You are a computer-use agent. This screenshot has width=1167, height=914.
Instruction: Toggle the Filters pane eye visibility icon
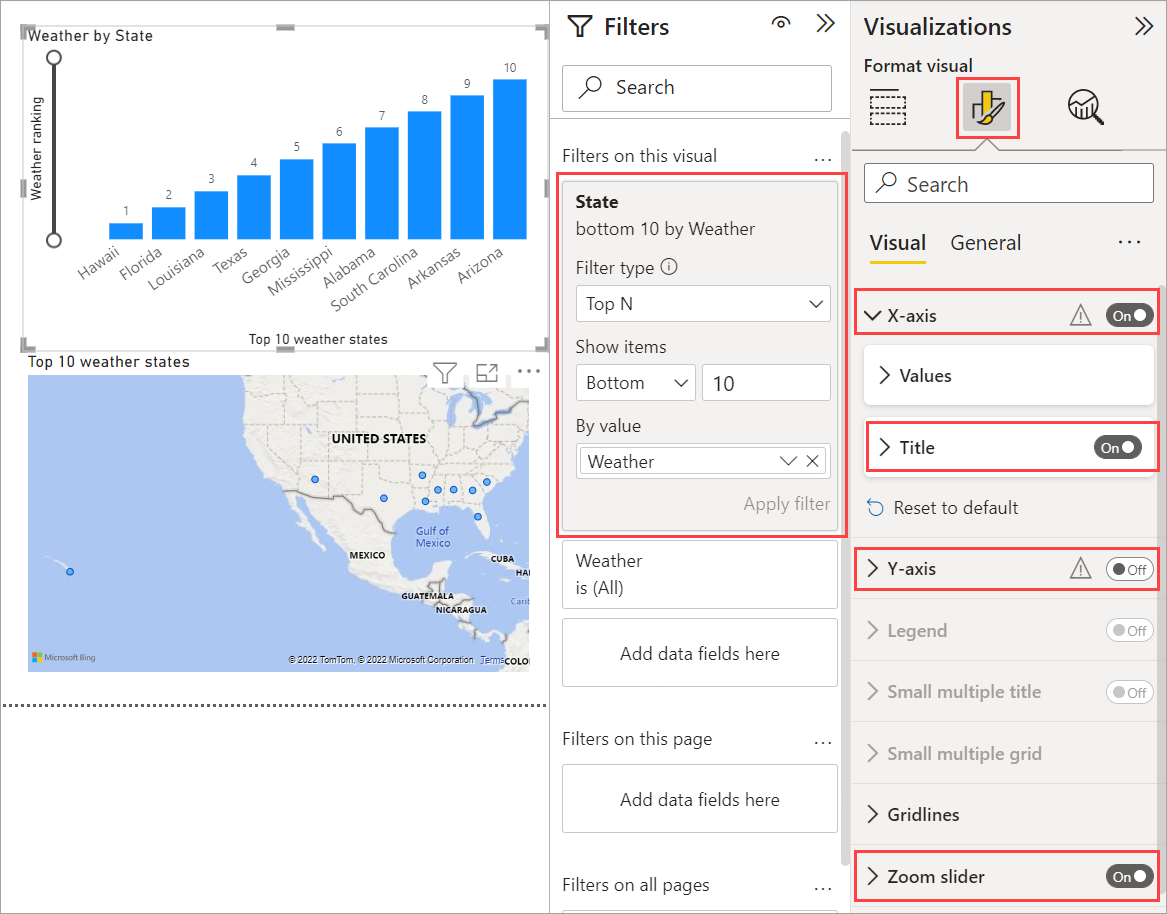782,25
